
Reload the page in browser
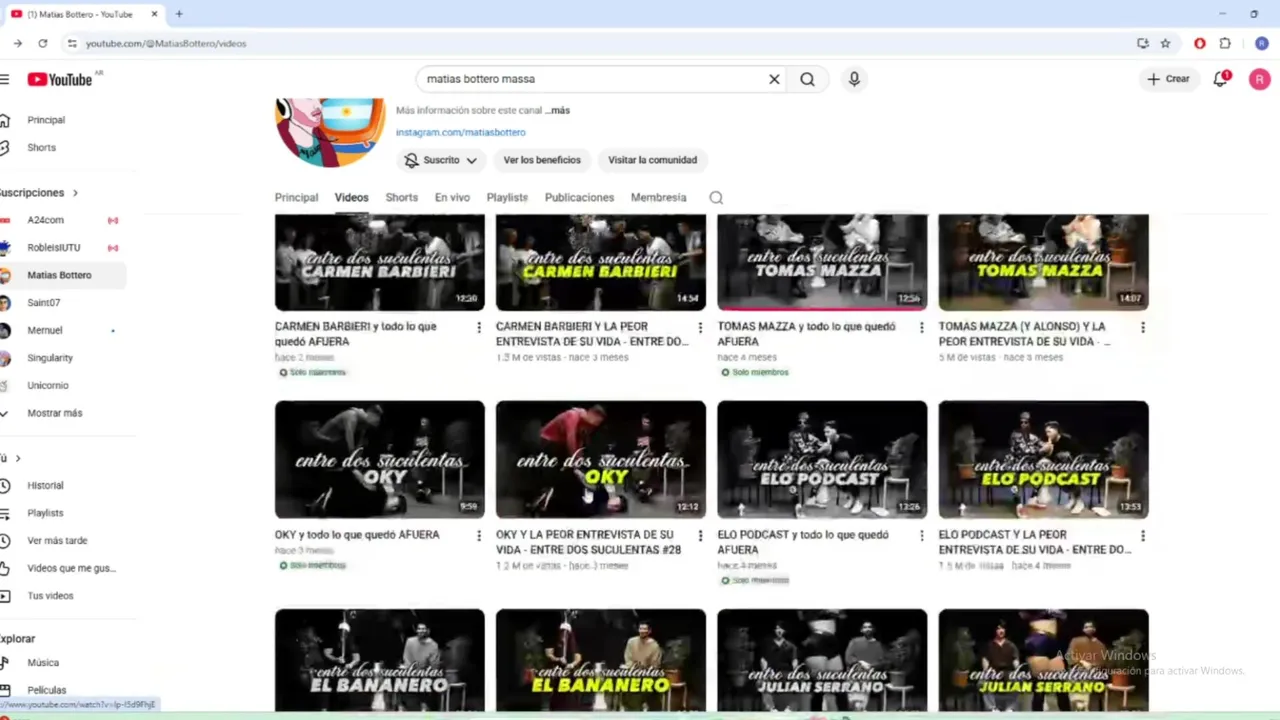[x=42, y=43]
